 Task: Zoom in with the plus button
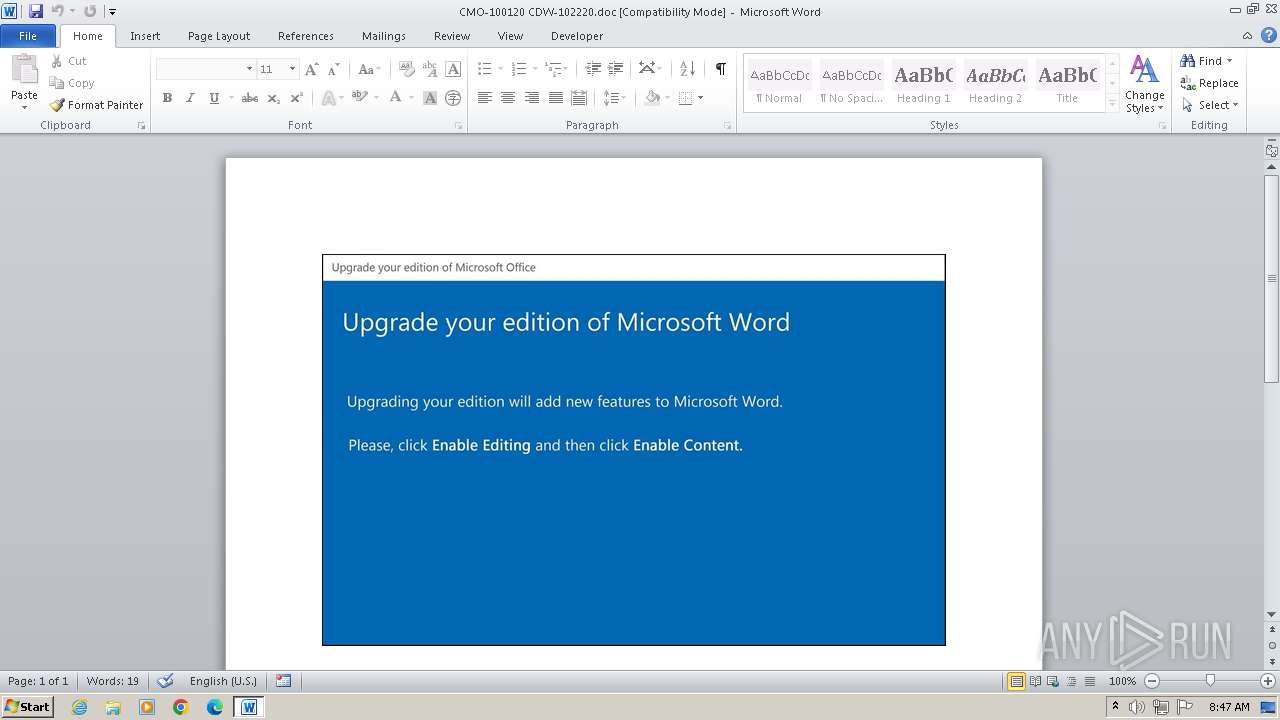(1267, 681)
